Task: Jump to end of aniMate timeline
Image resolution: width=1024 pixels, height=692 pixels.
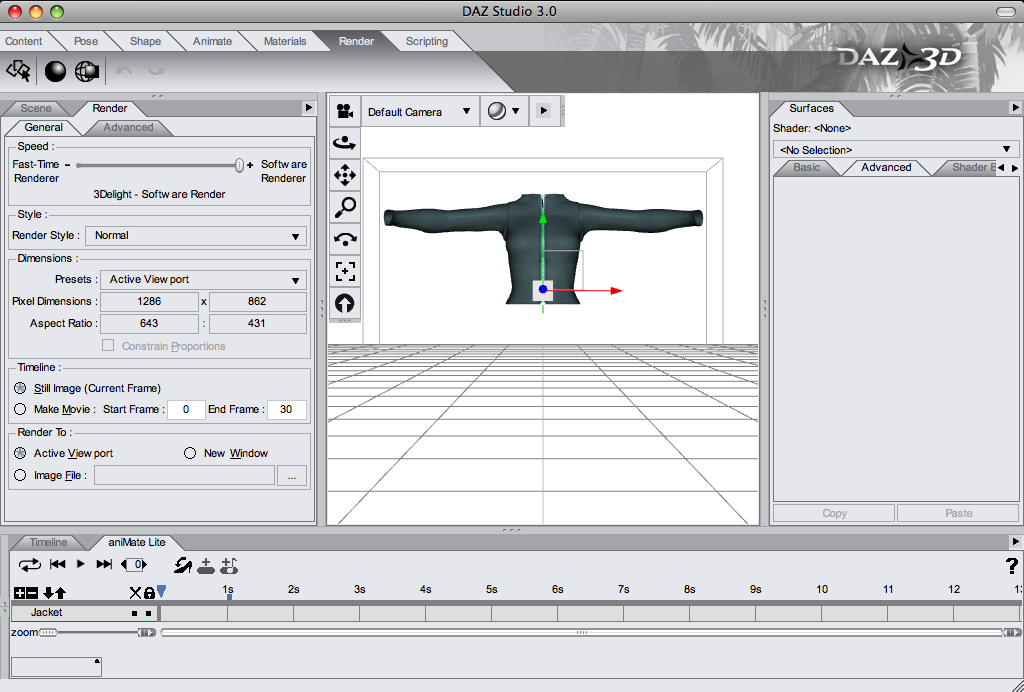Action: pos(104,564)
